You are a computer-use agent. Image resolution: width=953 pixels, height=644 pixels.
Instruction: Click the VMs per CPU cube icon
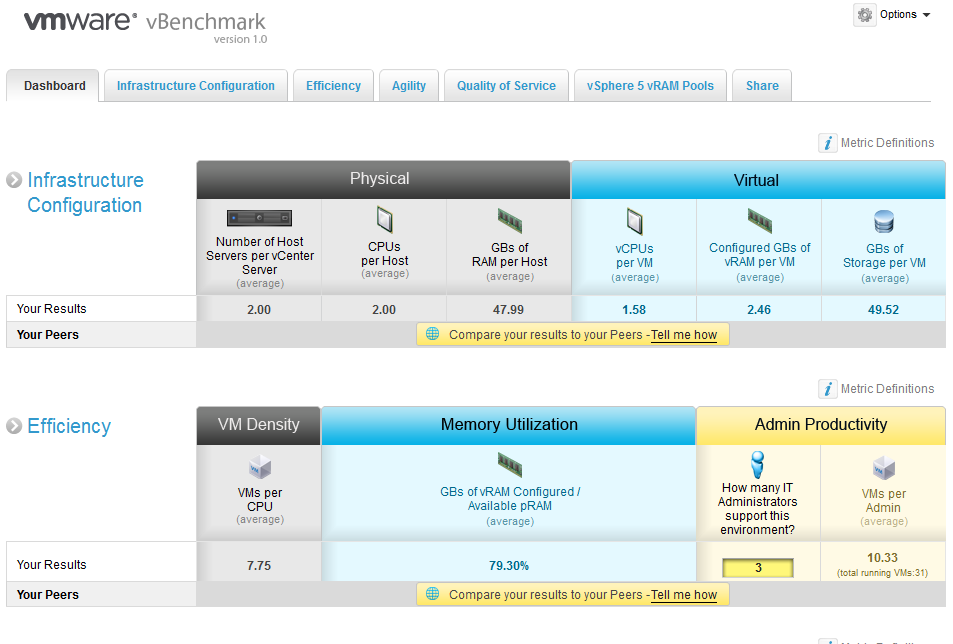[260, 467]
